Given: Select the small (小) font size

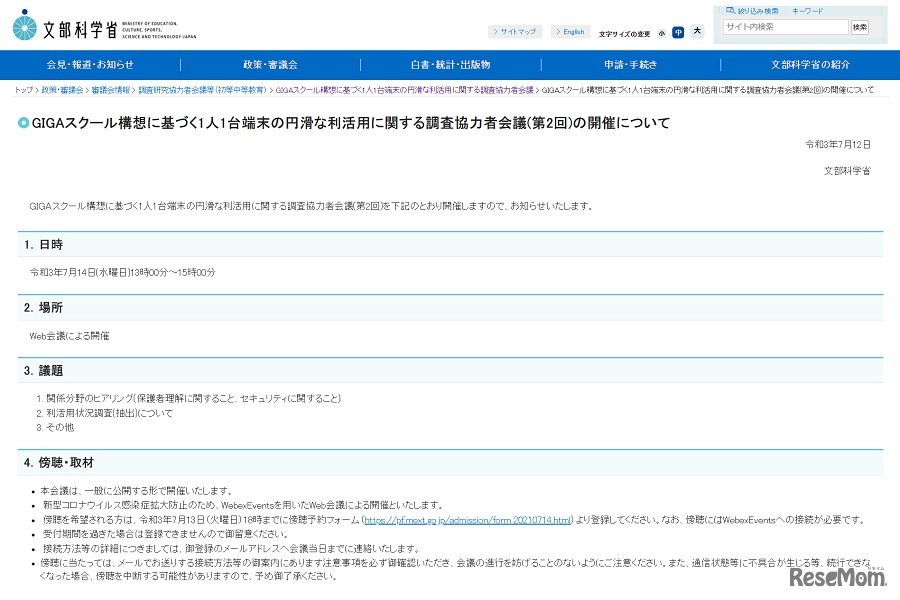Looking at the screenshot, I should click(662, 31).
